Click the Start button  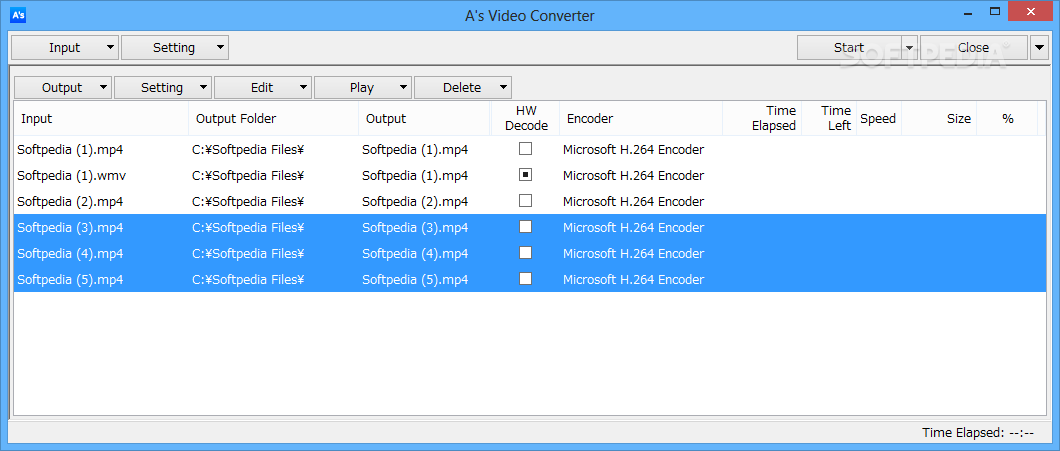(x=849, y=47)
